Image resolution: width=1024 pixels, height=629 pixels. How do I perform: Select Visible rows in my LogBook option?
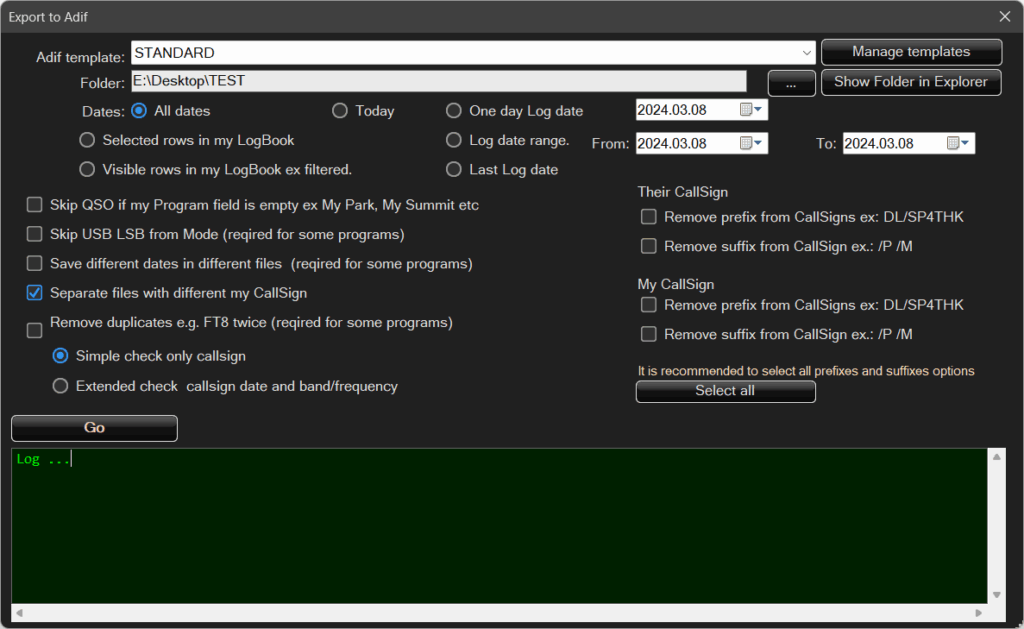(x=87, y=169)
